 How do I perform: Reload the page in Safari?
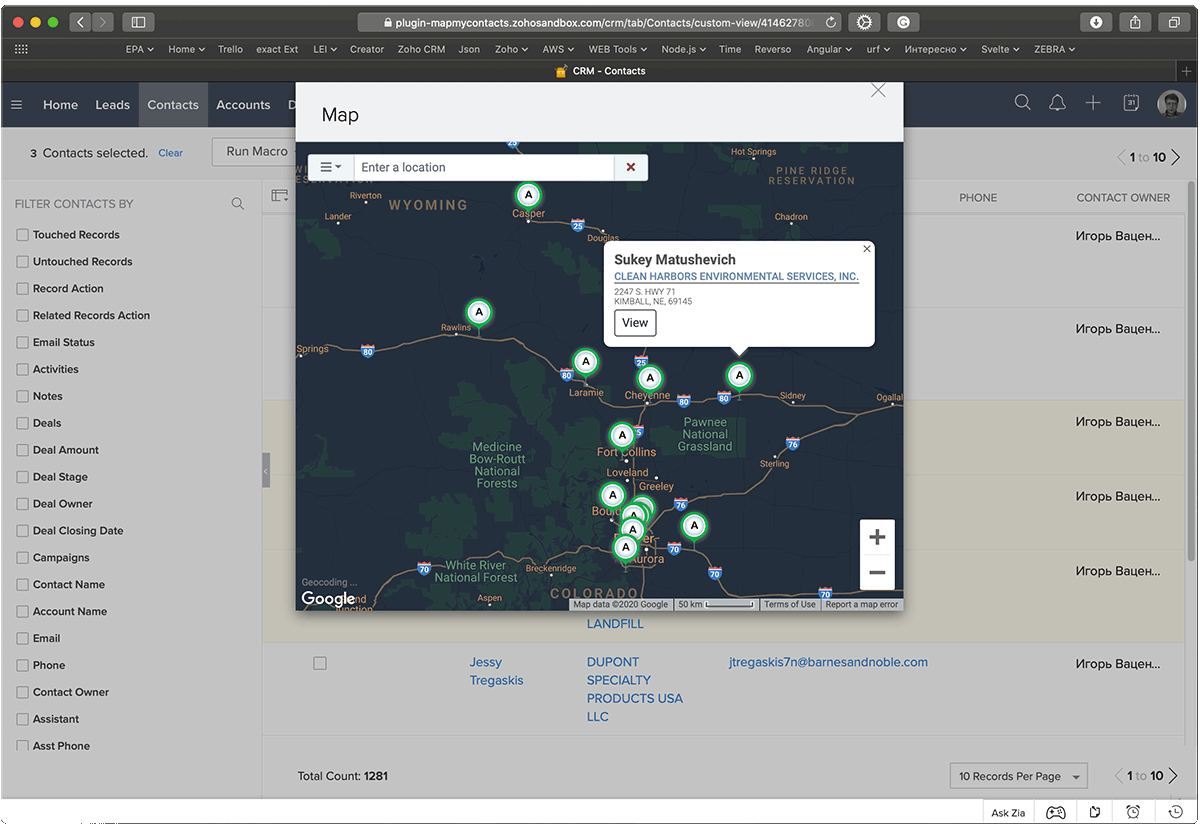(x=832, y=22)
